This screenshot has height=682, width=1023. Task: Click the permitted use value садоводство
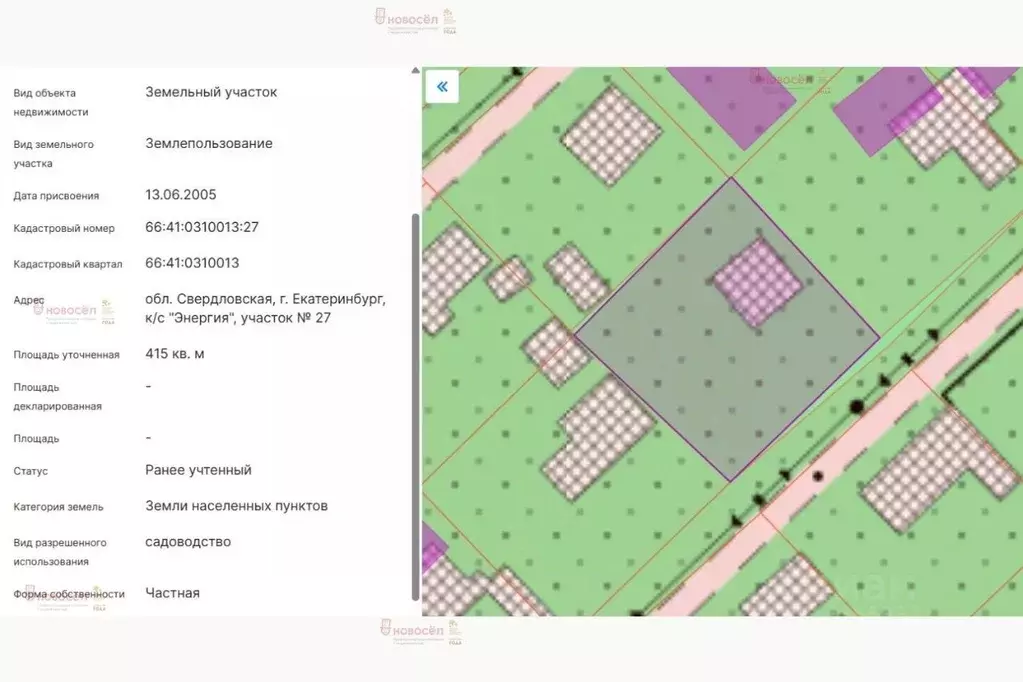pyautogui.click(x=188, y=542)
